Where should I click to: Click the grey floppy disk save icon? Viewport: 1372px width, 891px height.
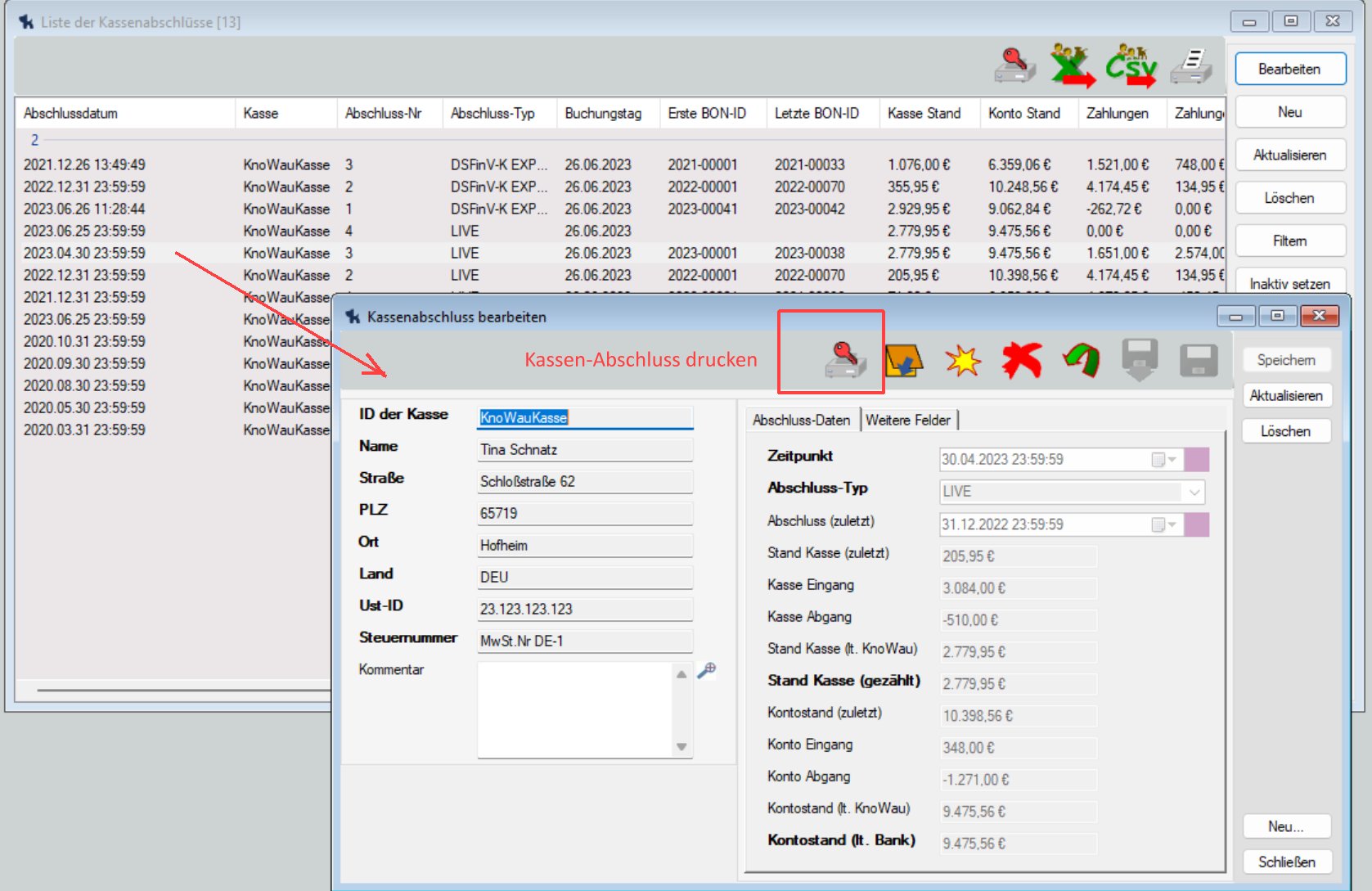pos(1199,360)
